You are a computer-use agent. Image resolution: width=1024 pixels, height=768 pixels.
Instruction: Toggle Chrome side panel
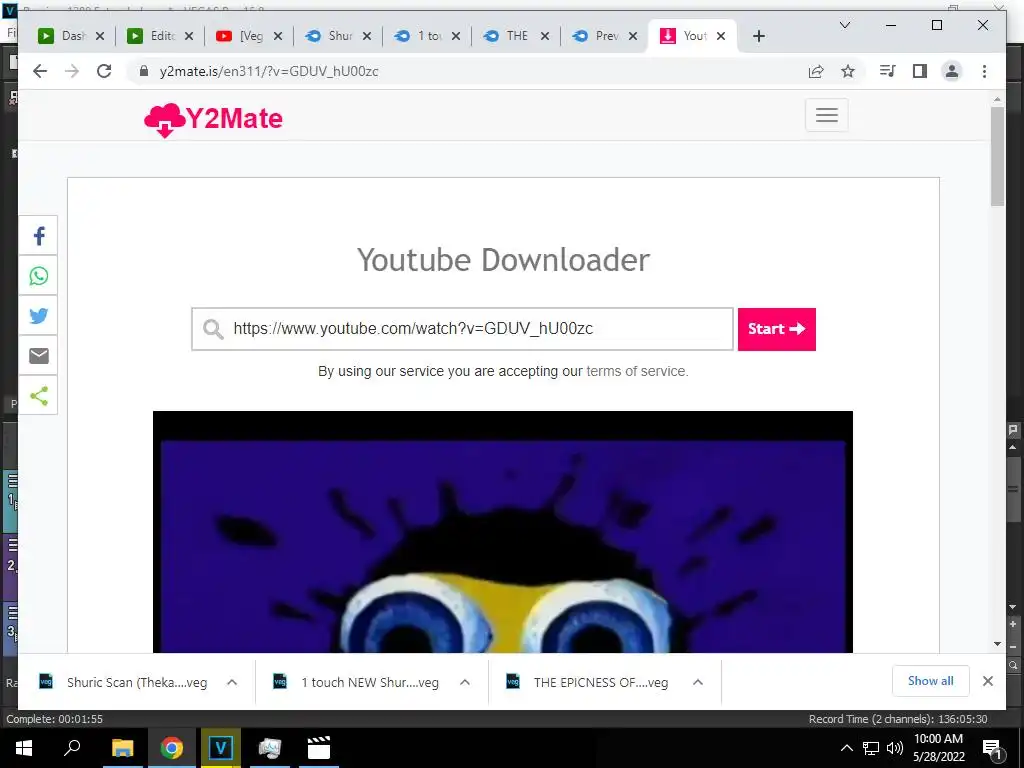click(920, 71)
